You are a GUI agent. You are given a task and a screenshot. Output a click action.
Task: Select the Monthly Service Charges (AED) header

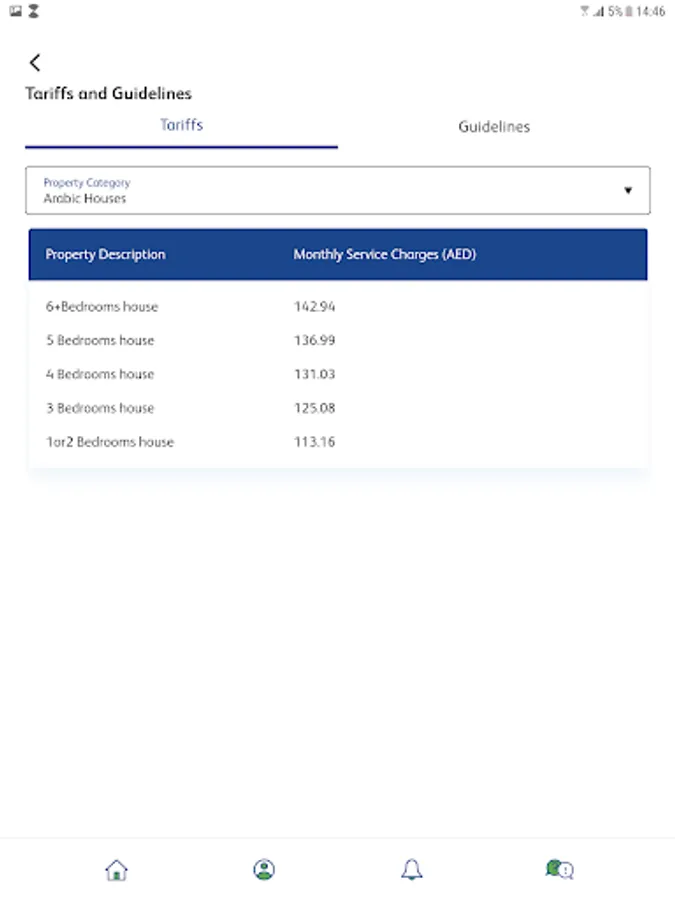pos(385,254)
